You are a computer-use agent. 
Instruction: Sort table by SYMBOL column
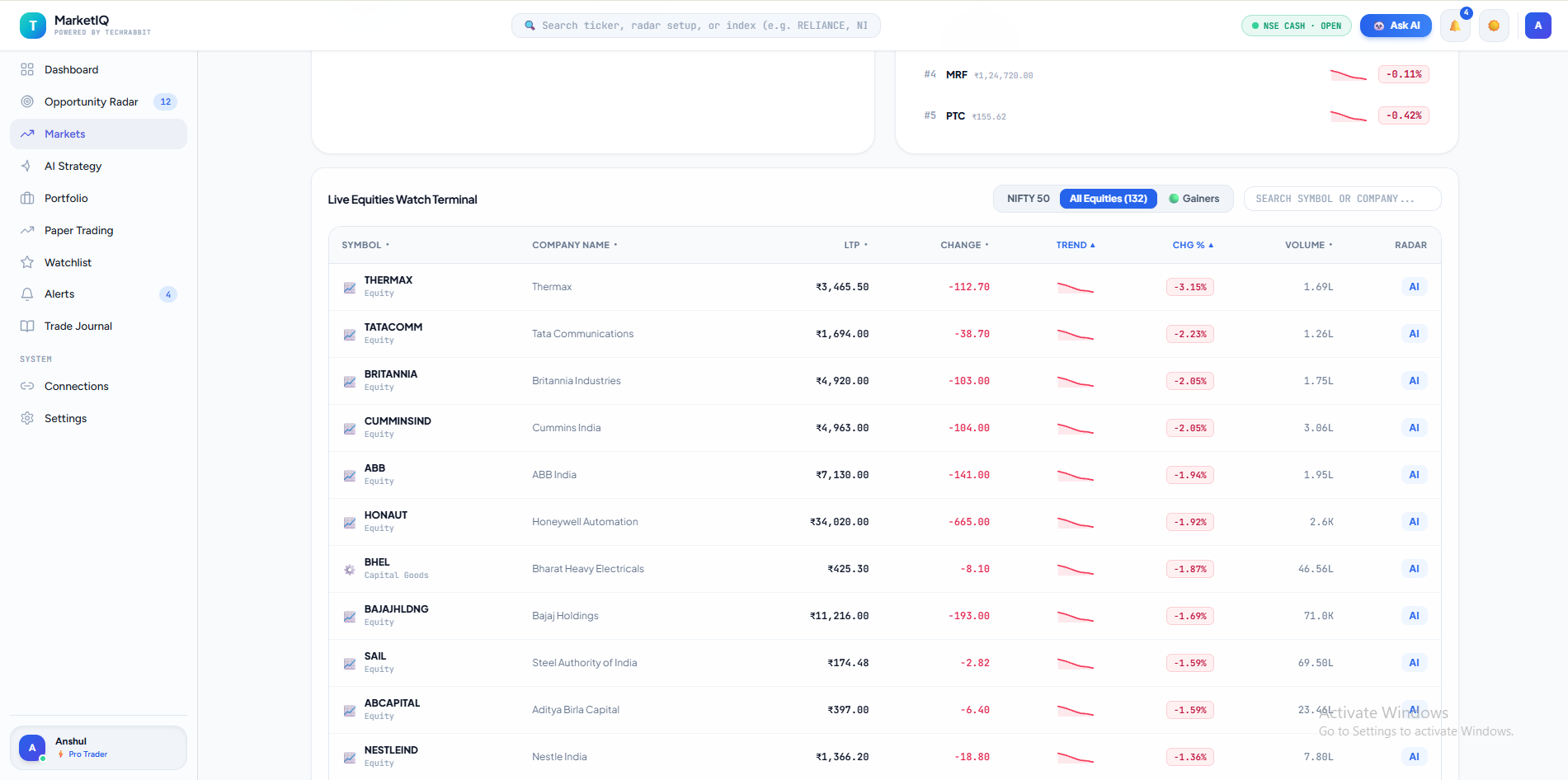pyautogui.click(x=365, y=246)
